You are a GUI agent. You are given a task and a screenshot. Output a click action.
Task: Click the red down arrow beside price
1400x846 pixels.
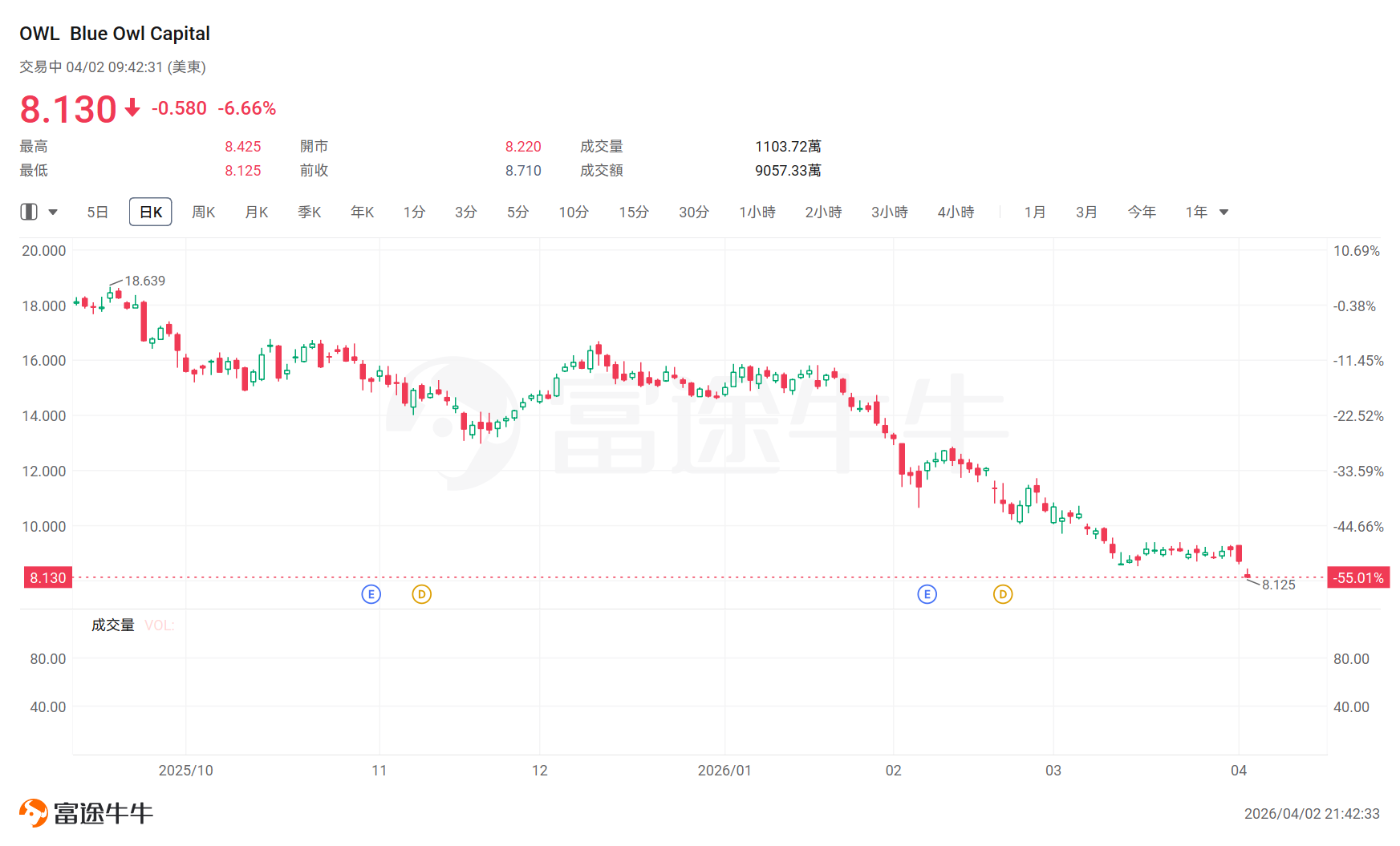click(x=133, y=108)
